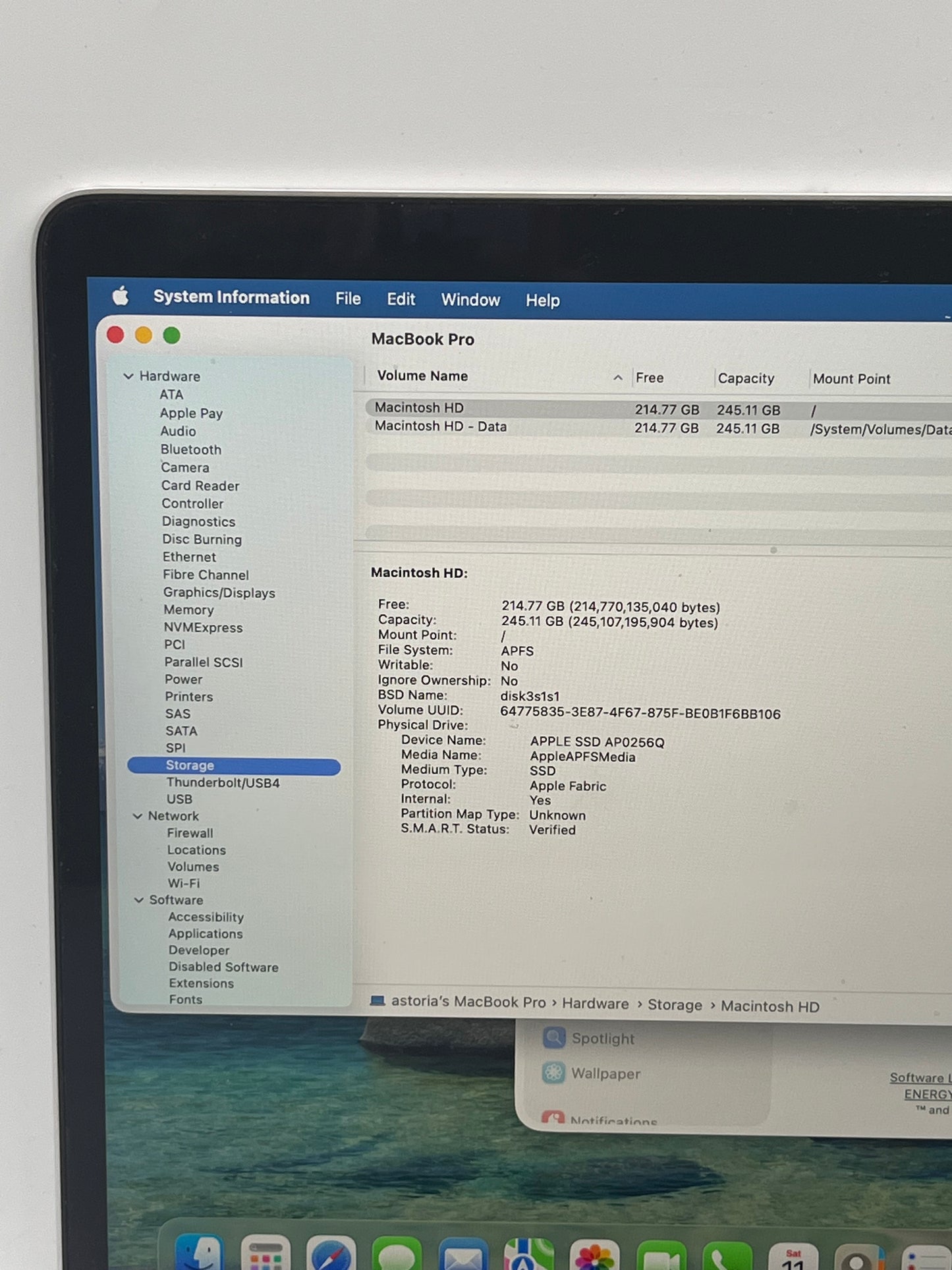The height and width of the screenshot is (1270, 952).
Task: Collapse the Network section chevron
Action: pyautogui.click(x=138, y=816)
